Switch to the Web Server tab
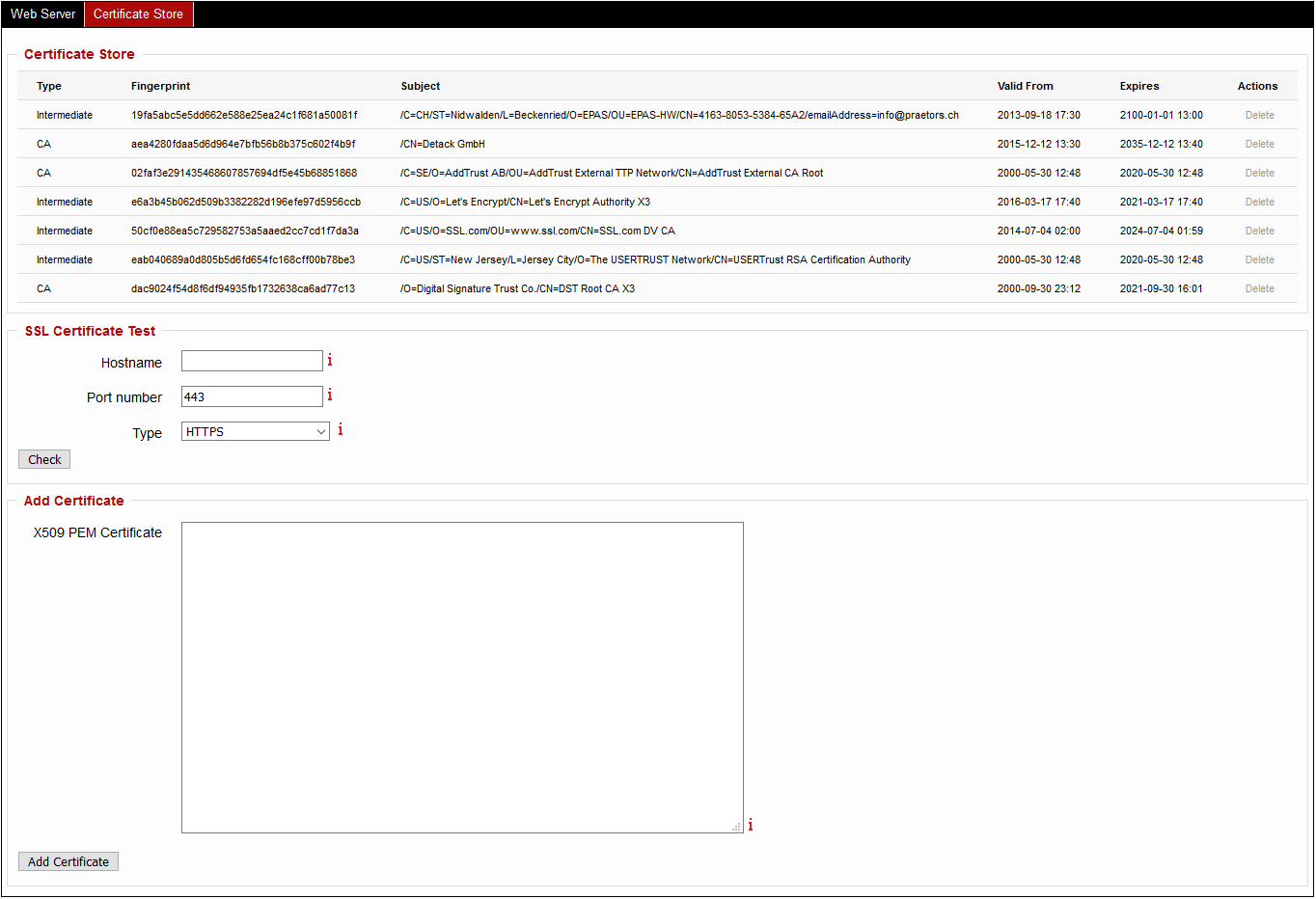Screen dimensions: 1316x899 [42, 14]
